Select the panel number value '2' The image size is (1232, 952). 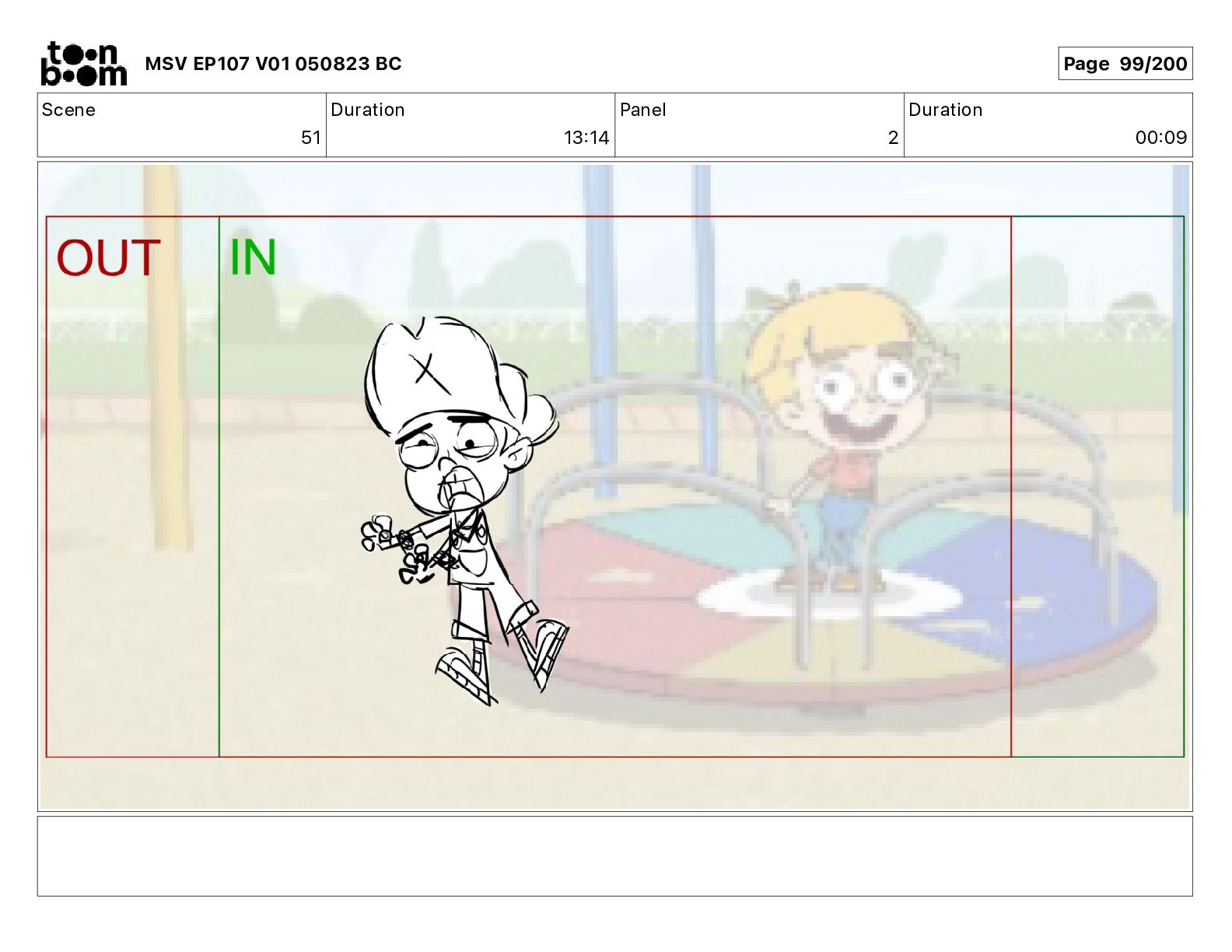coord(894,138)
